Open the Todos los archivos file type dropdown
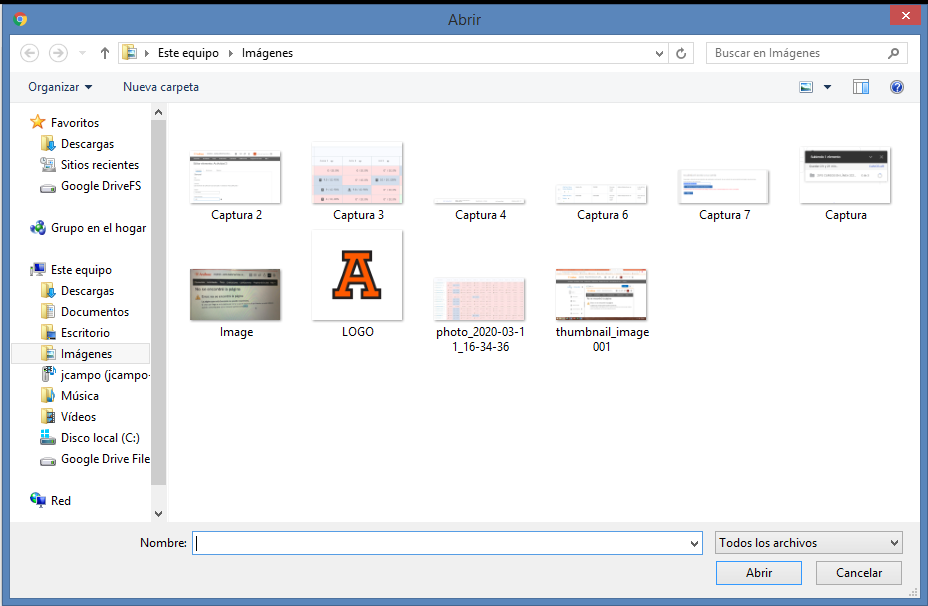 pyautogui.click(x=809, y=543)
